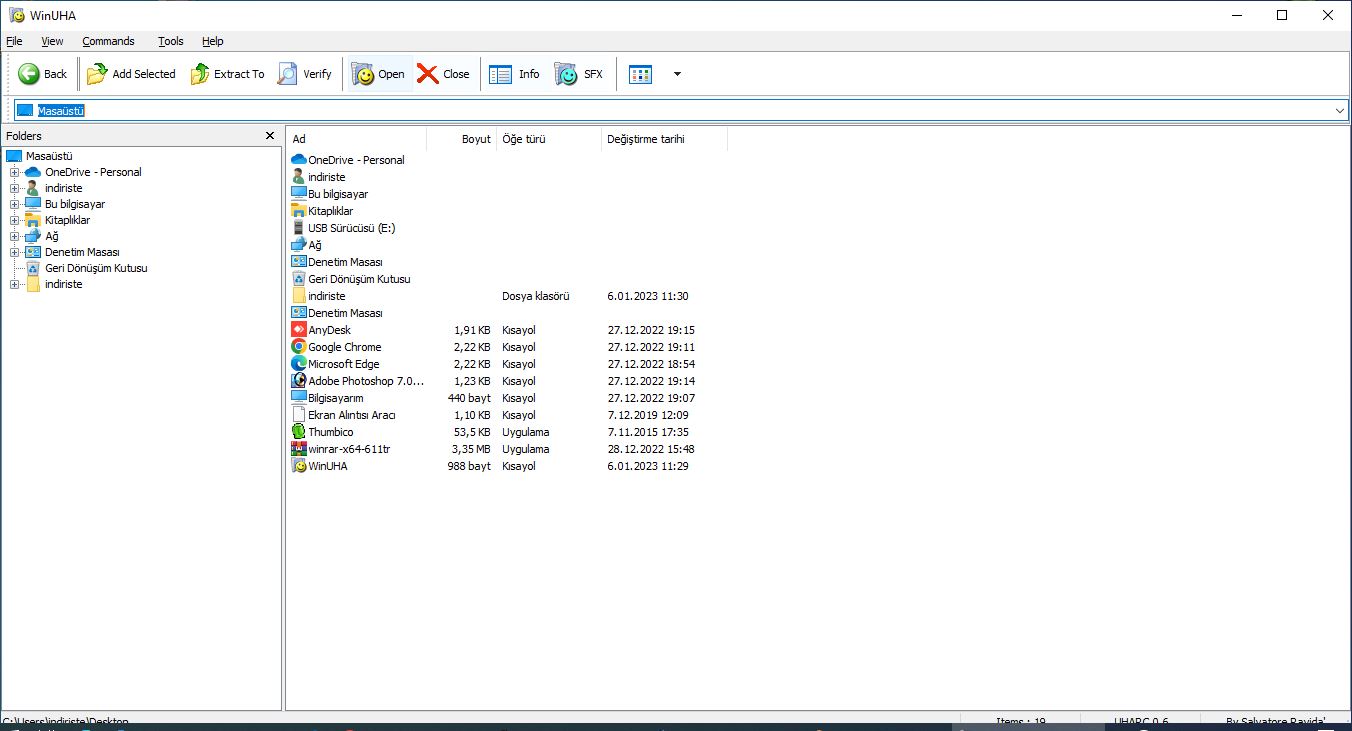Screen dimensions: 1352x731
Task: Select Kitaplıklar in folder tree
Action: pos(67,220)
